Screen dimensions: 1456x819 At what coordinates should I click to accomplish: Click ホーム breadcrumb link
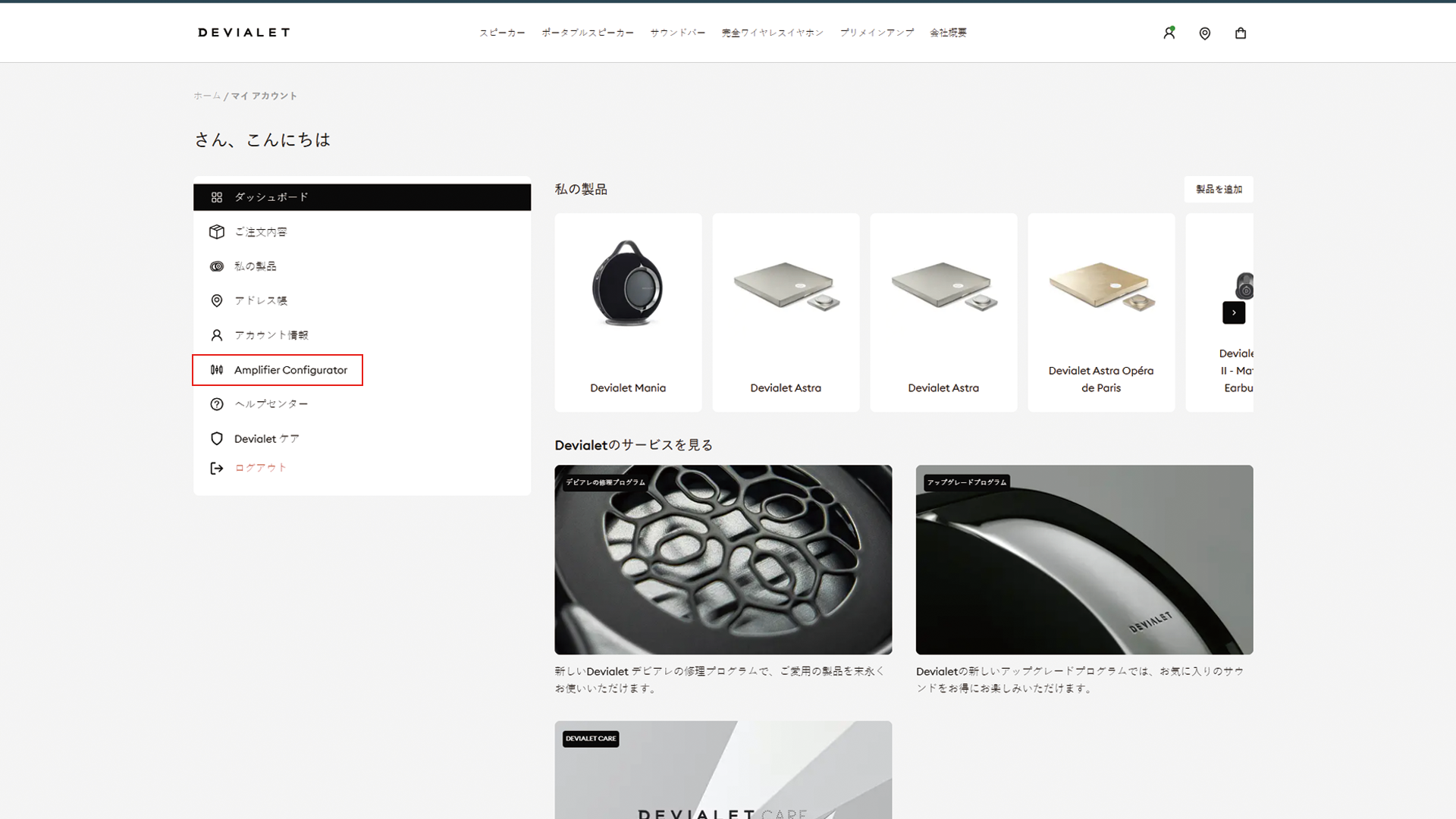coord(207,96)
